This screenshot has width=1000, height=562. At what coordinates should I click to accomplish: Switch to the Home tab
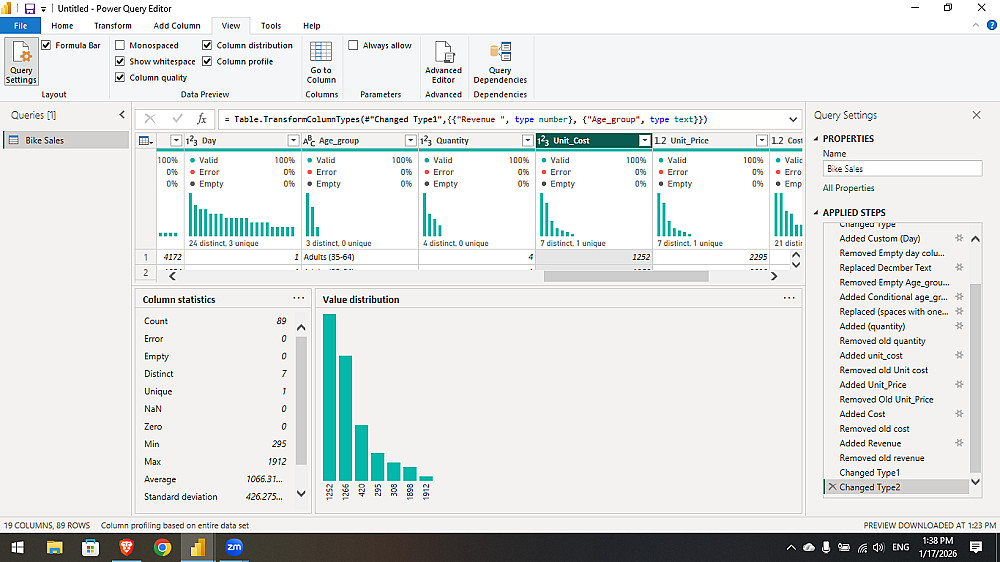[62, 26]
